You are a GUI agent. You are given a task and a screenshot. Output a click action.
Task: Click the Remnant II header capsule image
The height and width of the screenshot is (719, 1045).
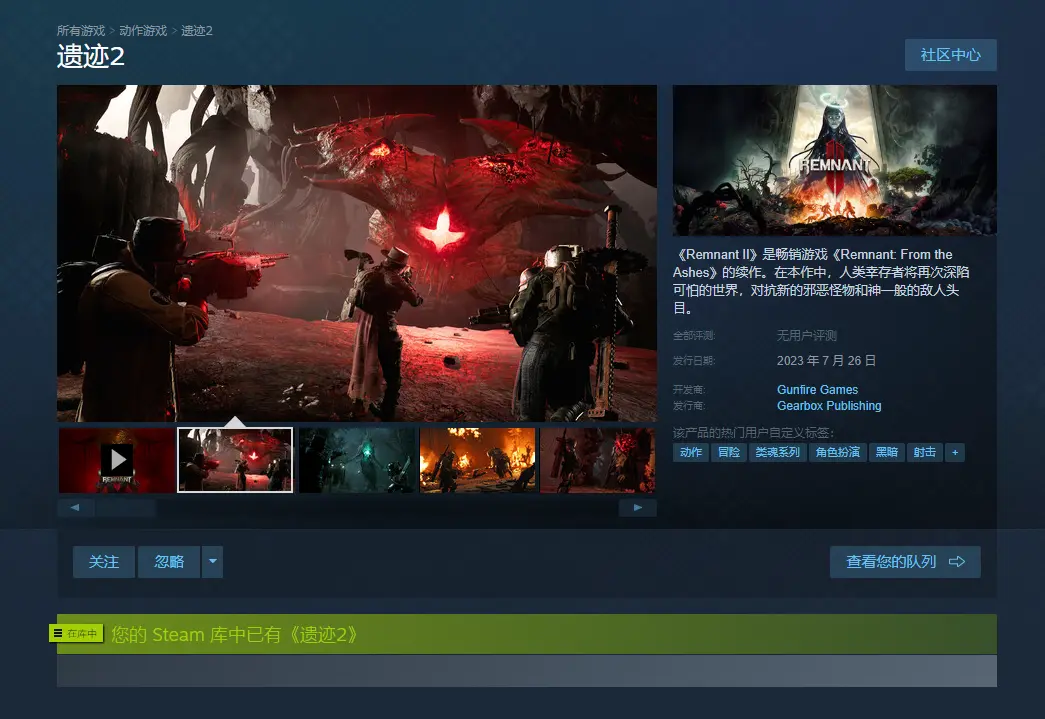coord(834,160)
